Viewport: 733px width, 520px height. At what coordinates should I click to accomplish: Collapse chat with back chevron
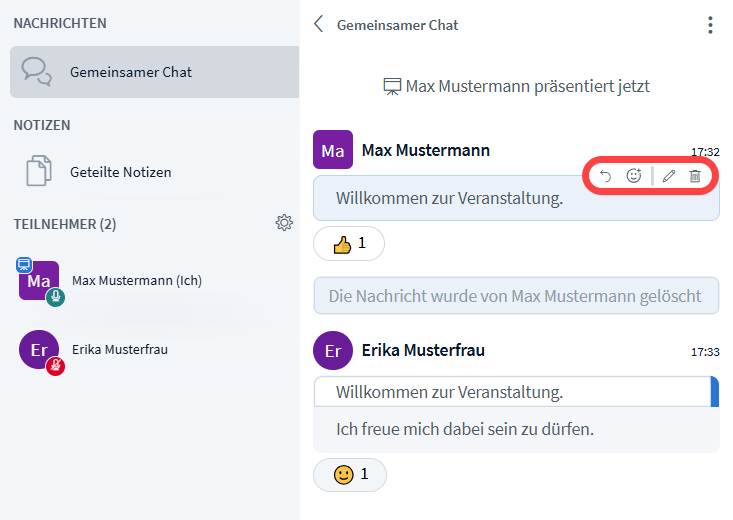[x=319, y=25]
